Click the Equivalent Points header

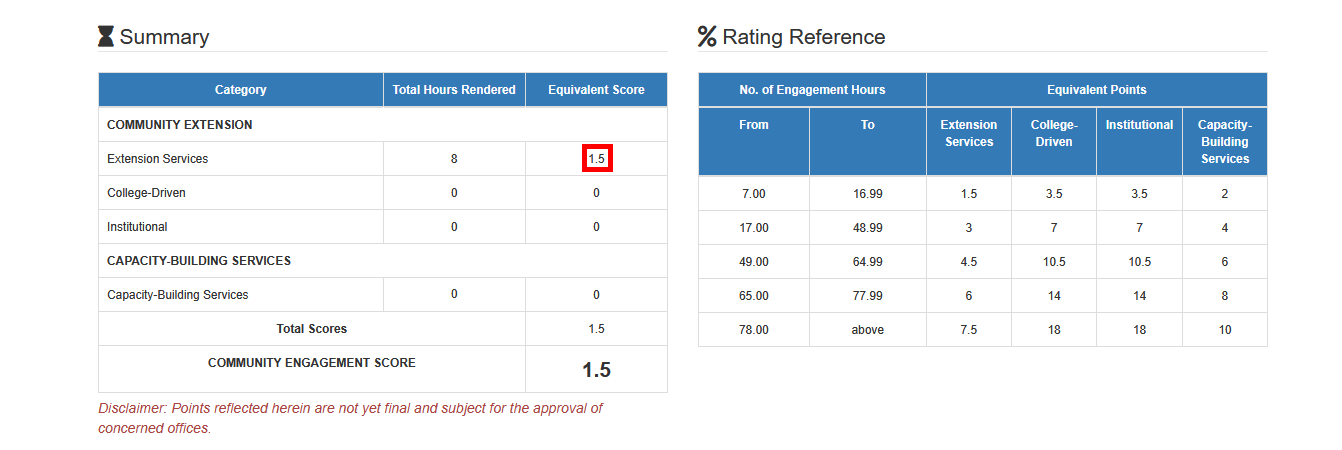[1097, 90]
